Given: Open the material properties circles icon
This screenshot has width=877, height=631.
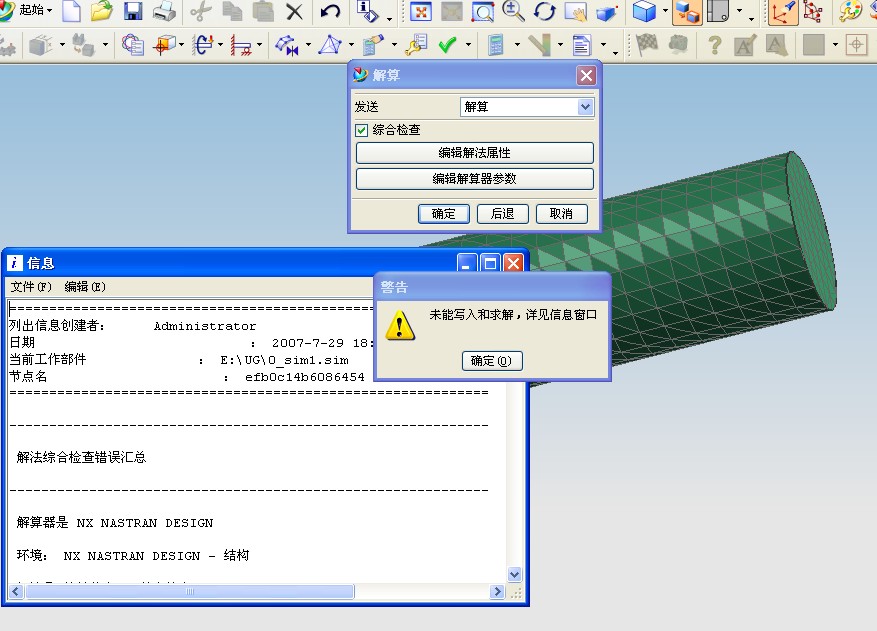Looking at the screenshot, I should [x=133, y=45].
